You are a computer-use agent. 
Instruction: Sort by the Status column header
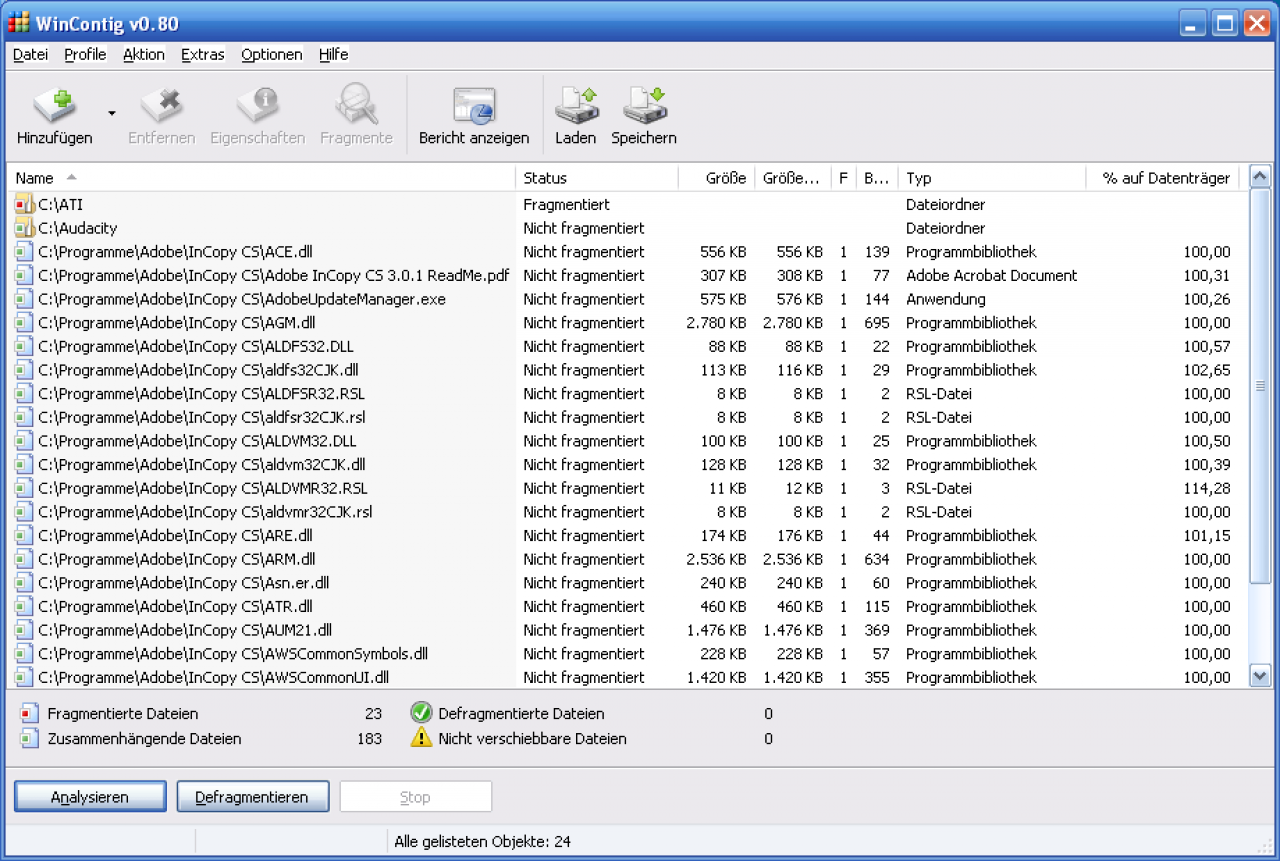click(x=597, y=178)
